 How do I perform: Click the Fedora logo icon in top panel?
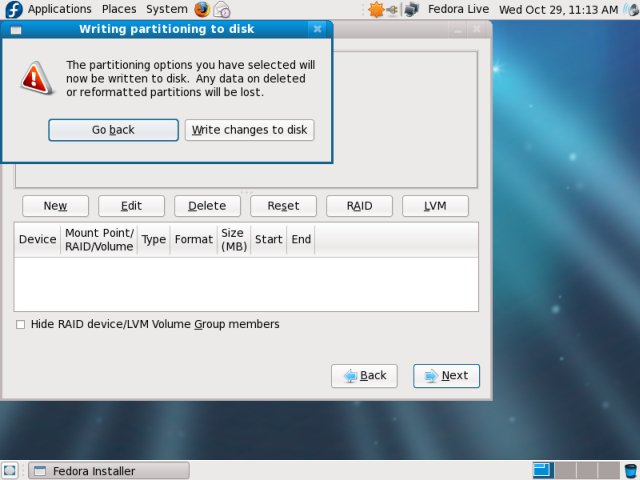click(13, 9)
